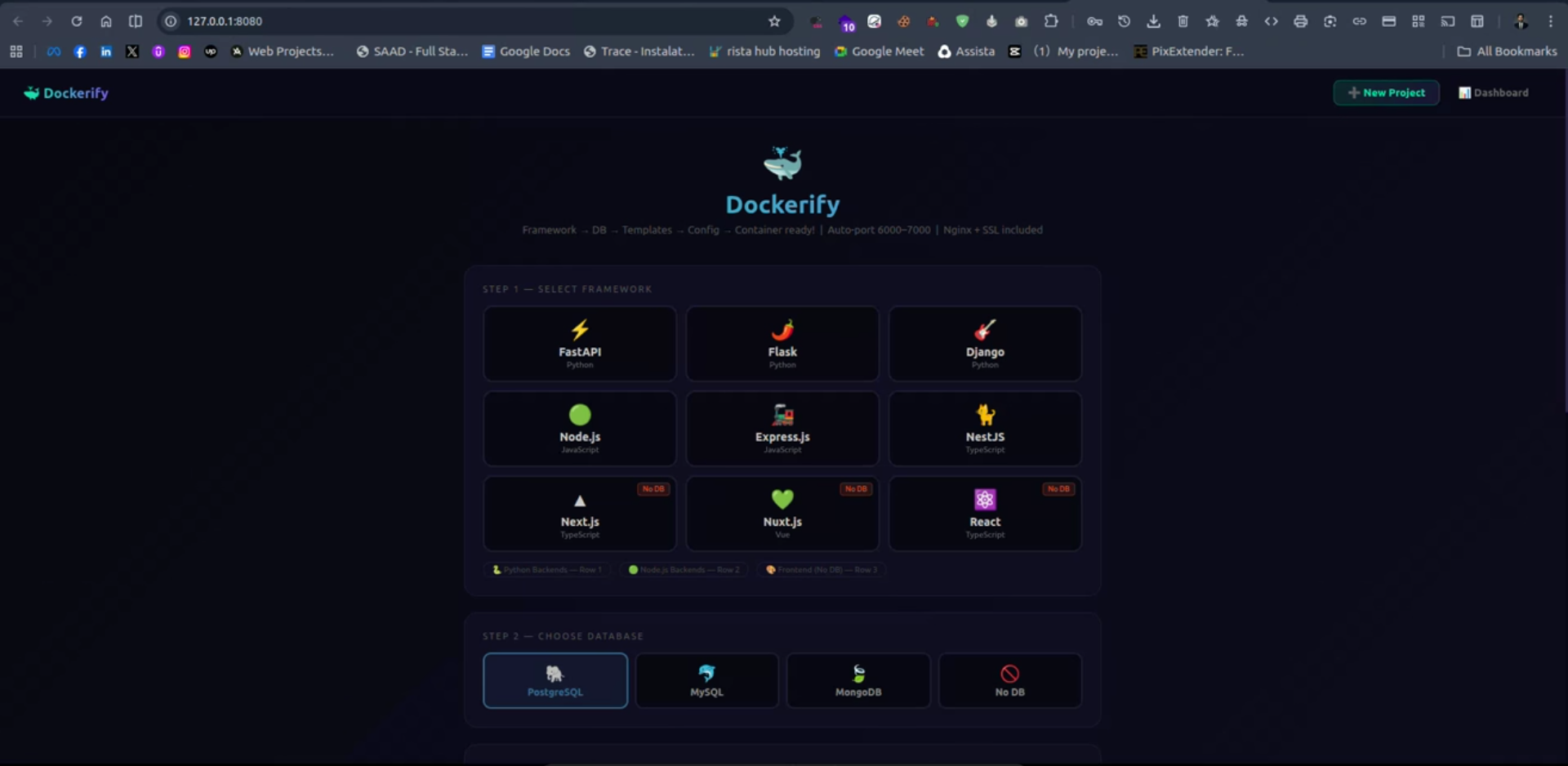Screen dimensions: 1568x766
Task: Choose the React framework card
Action: [984, 514]
